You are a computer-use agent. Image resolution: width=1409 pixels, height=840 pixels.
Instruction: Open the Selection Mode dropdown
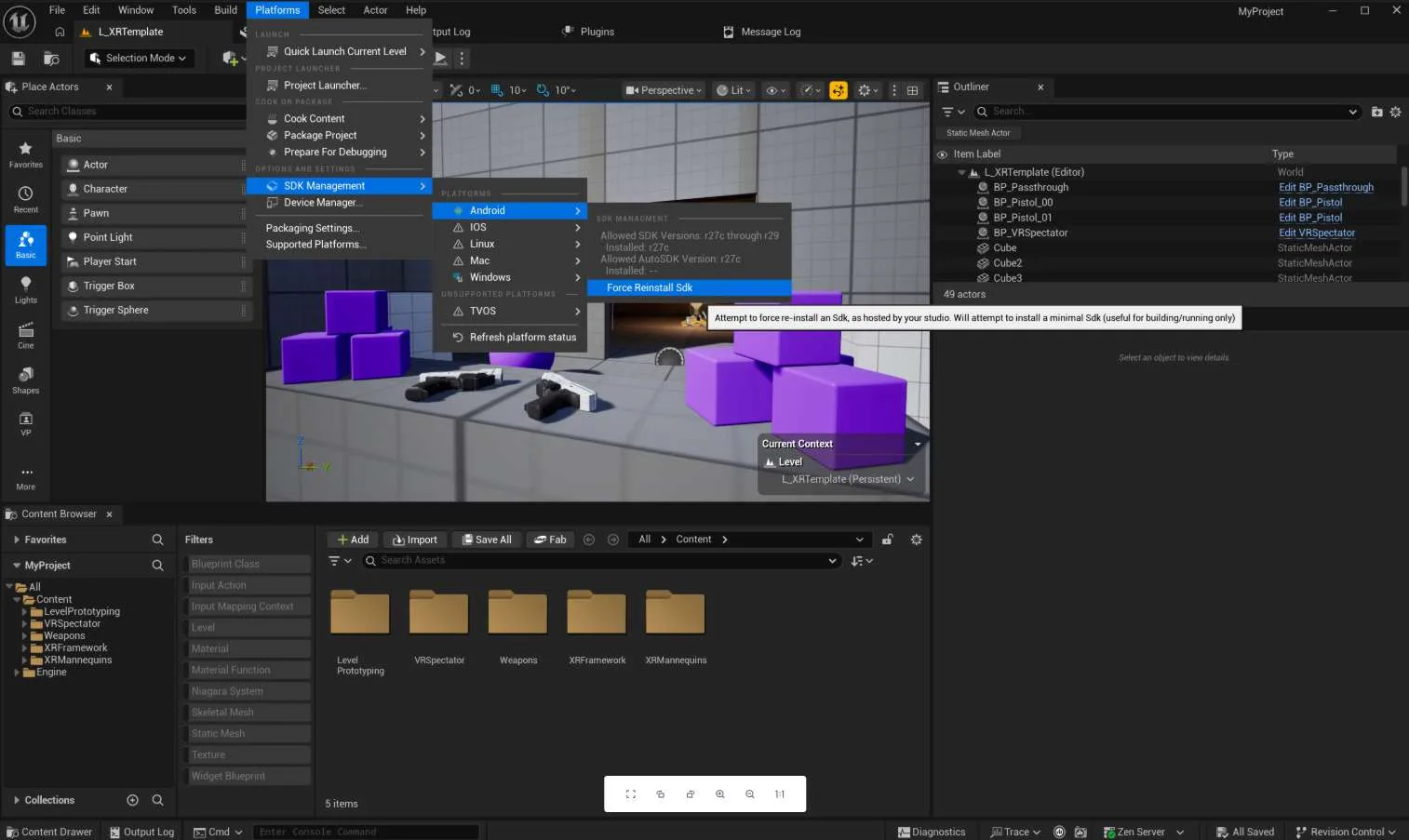[x=139, y=58]
